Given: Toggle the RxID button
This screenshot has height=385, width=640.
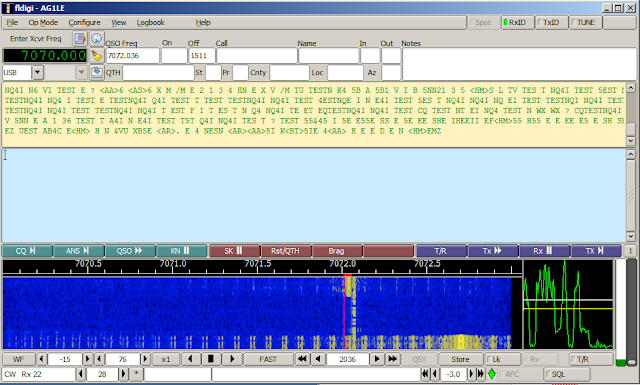Looking at the screenshot, I should pyautogui.click(x=518, y=22).
